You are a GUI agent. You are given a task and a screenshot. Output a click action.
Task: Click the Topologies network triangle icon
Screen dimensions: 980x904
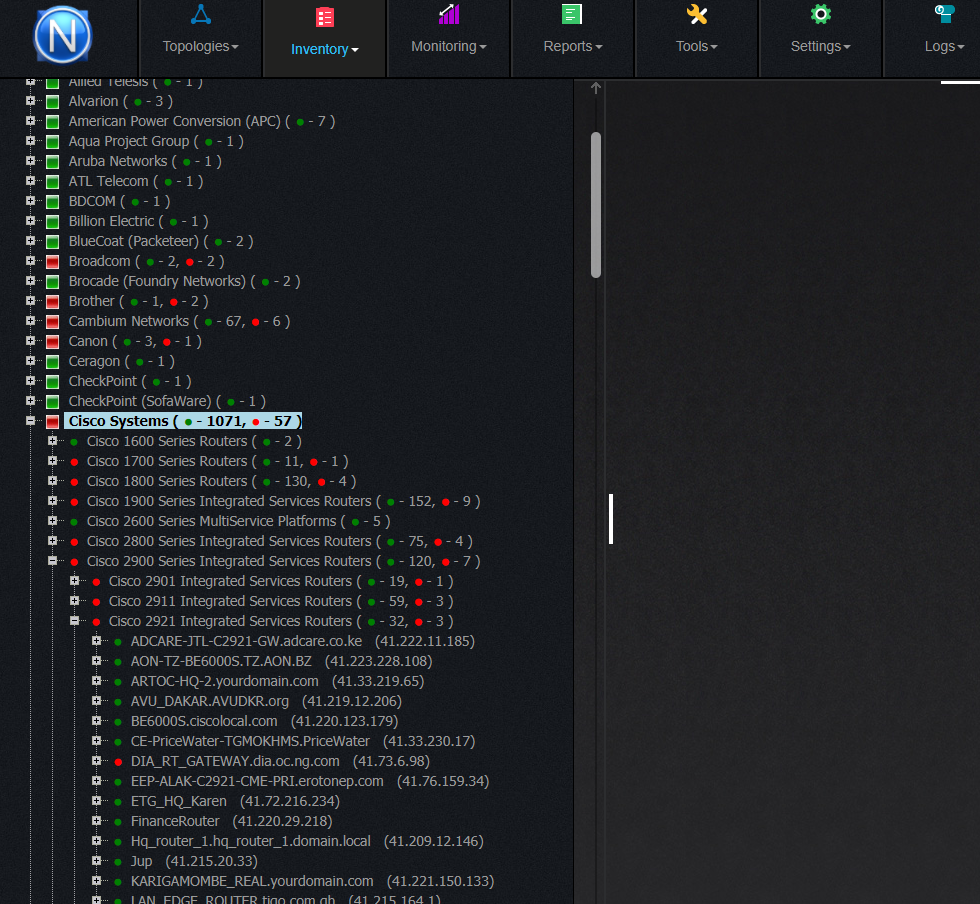coord(201,14)
